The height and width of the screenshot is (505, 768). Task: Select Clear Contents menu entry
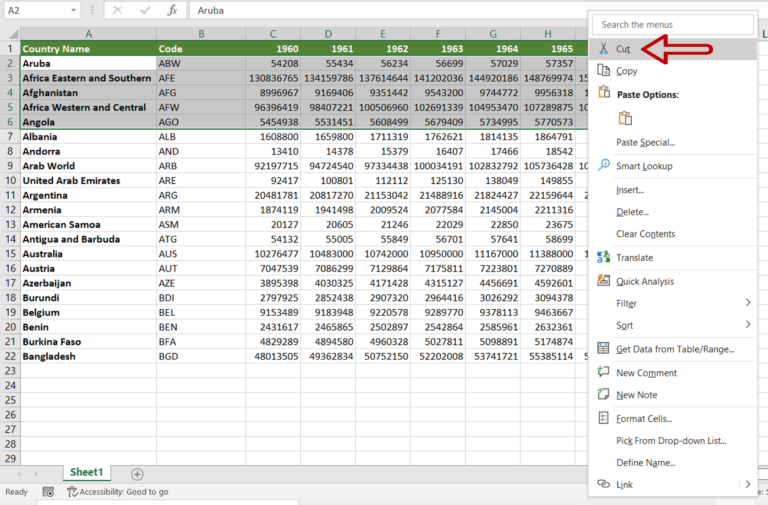click(x=645, y=234)
